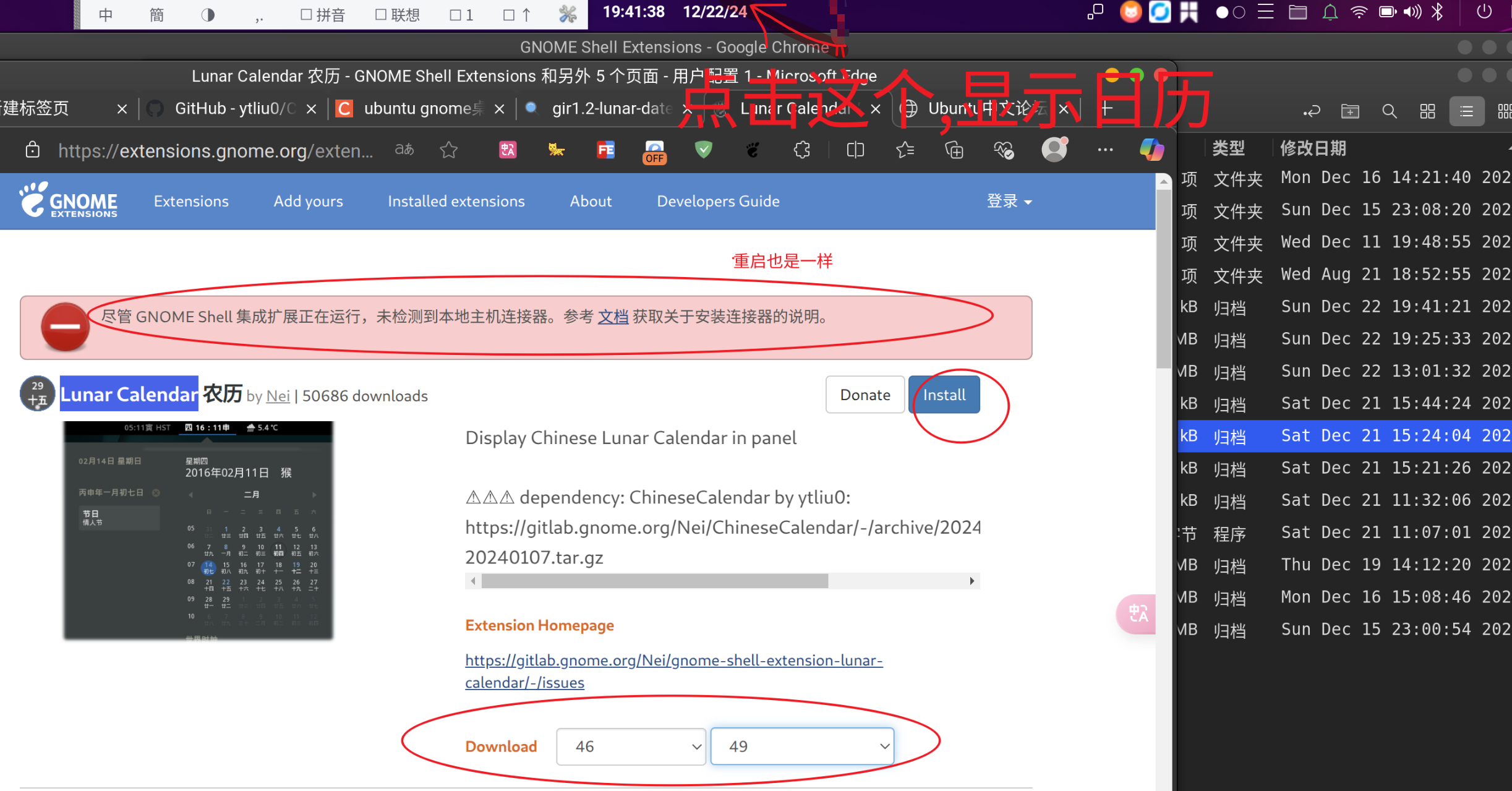The height and width of the screenshot is (791, 1512).
Task: Open the extension icon labeled OFF
Action: [x=654, y=152]
